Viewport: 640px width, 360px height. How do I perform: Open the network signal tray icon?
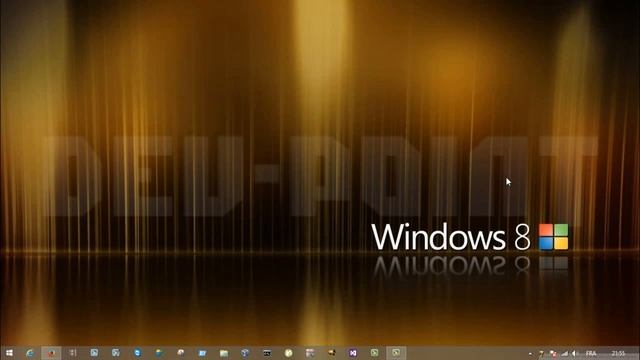pyautogui.click(x=564, y=353)
